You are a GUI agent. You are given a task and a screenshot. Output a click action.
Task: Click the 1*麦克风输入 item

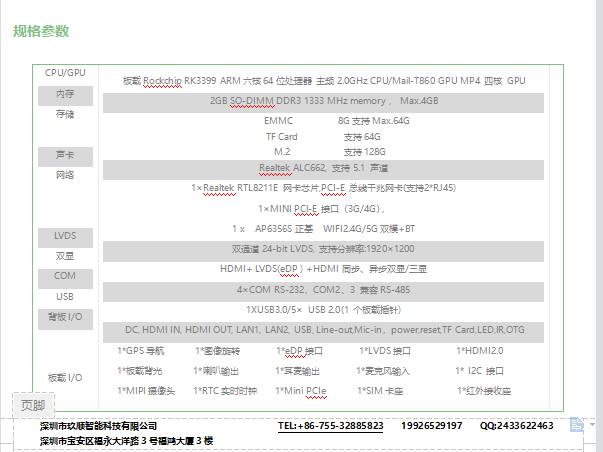pyautogui.click(x=383, y=371)
